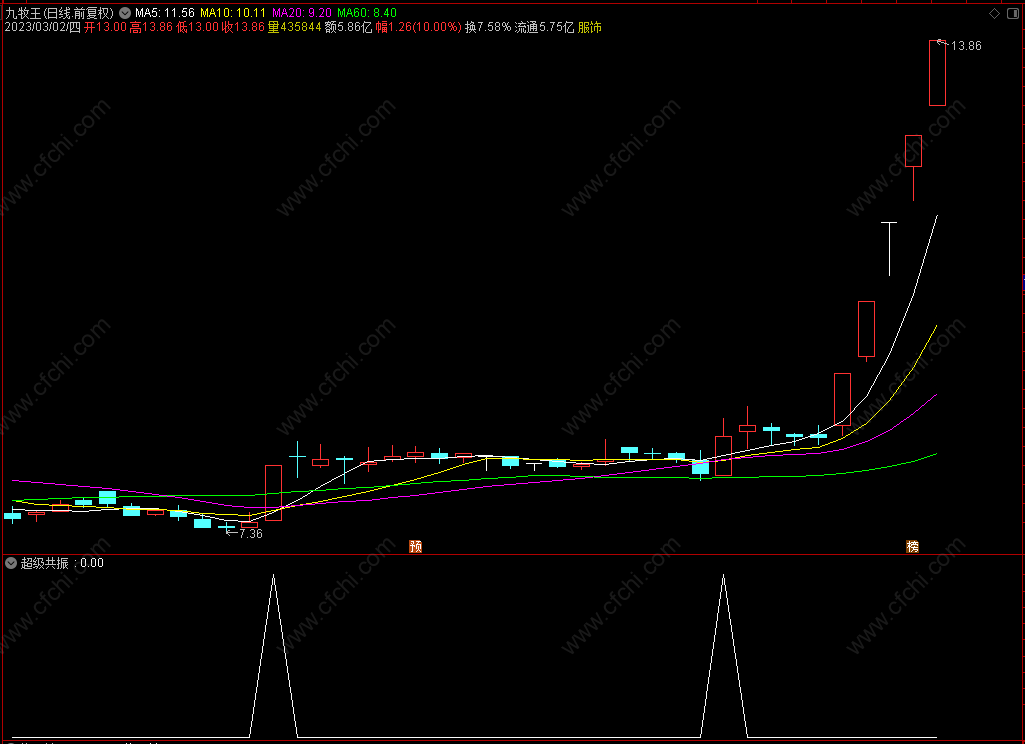The width and height of the screenshot is (1025, 744).
Task: Click the low price 低13.00
Action: pyautogui.click(x=197, y=27)
